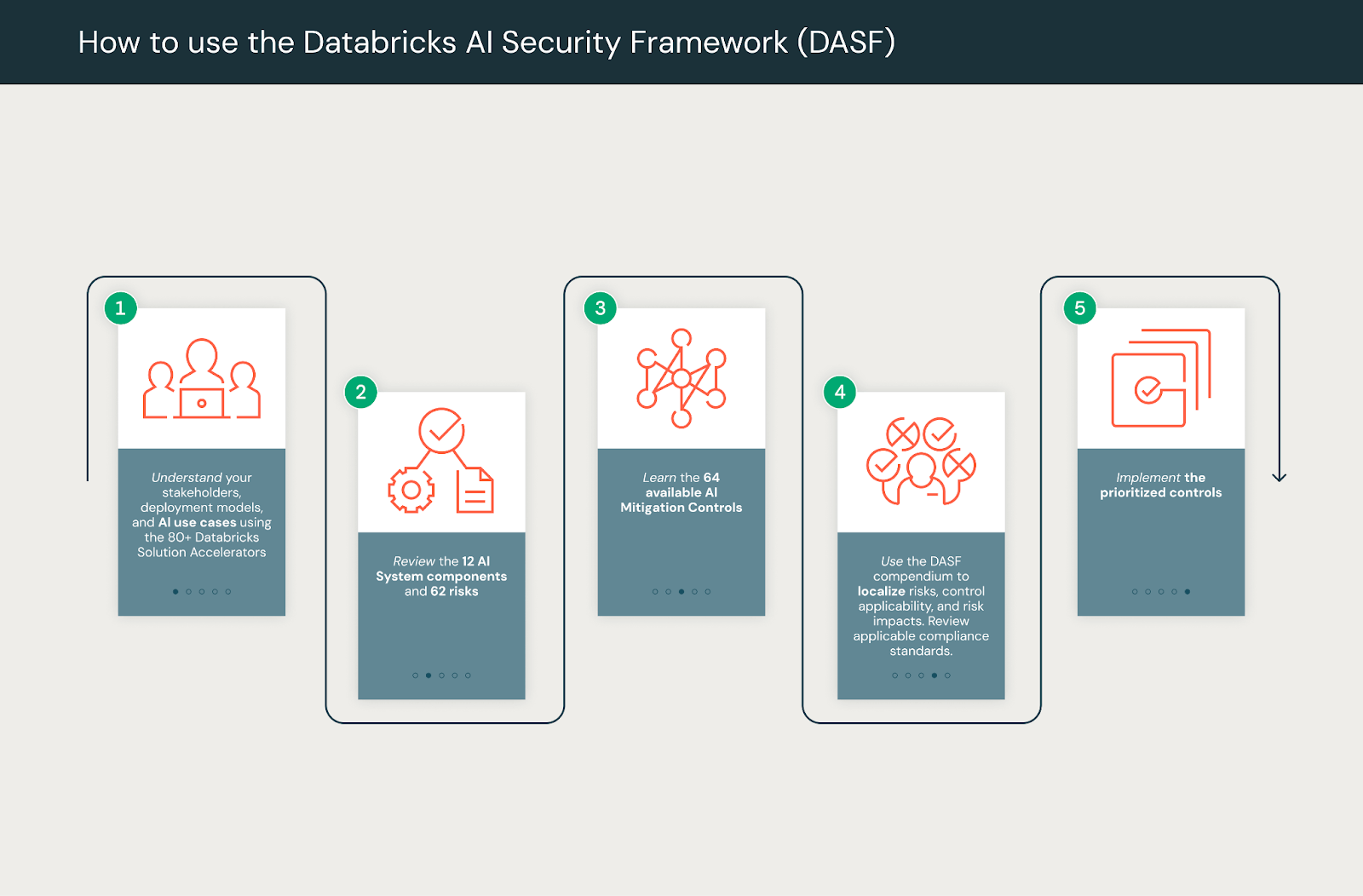Select the filled first dot on the Understand card
Screen dimensions: 1363x896
(x=175, y=591)
